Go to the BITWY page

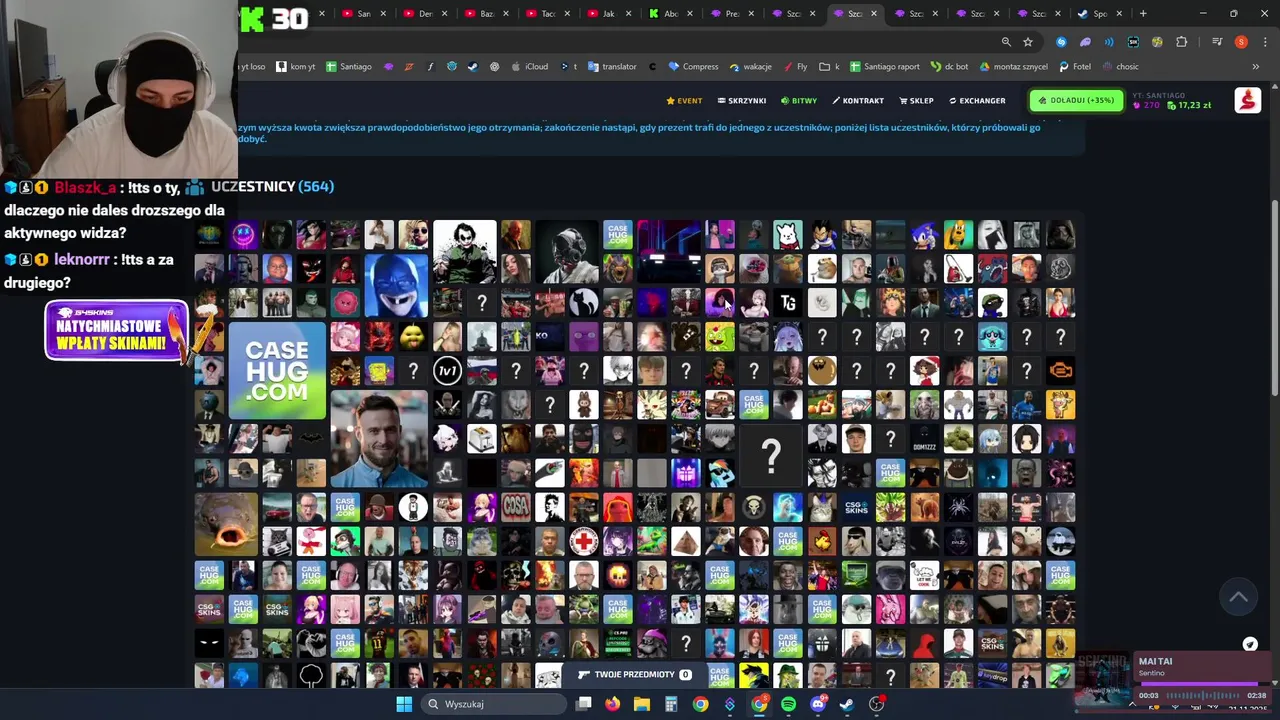coord(799,101)
